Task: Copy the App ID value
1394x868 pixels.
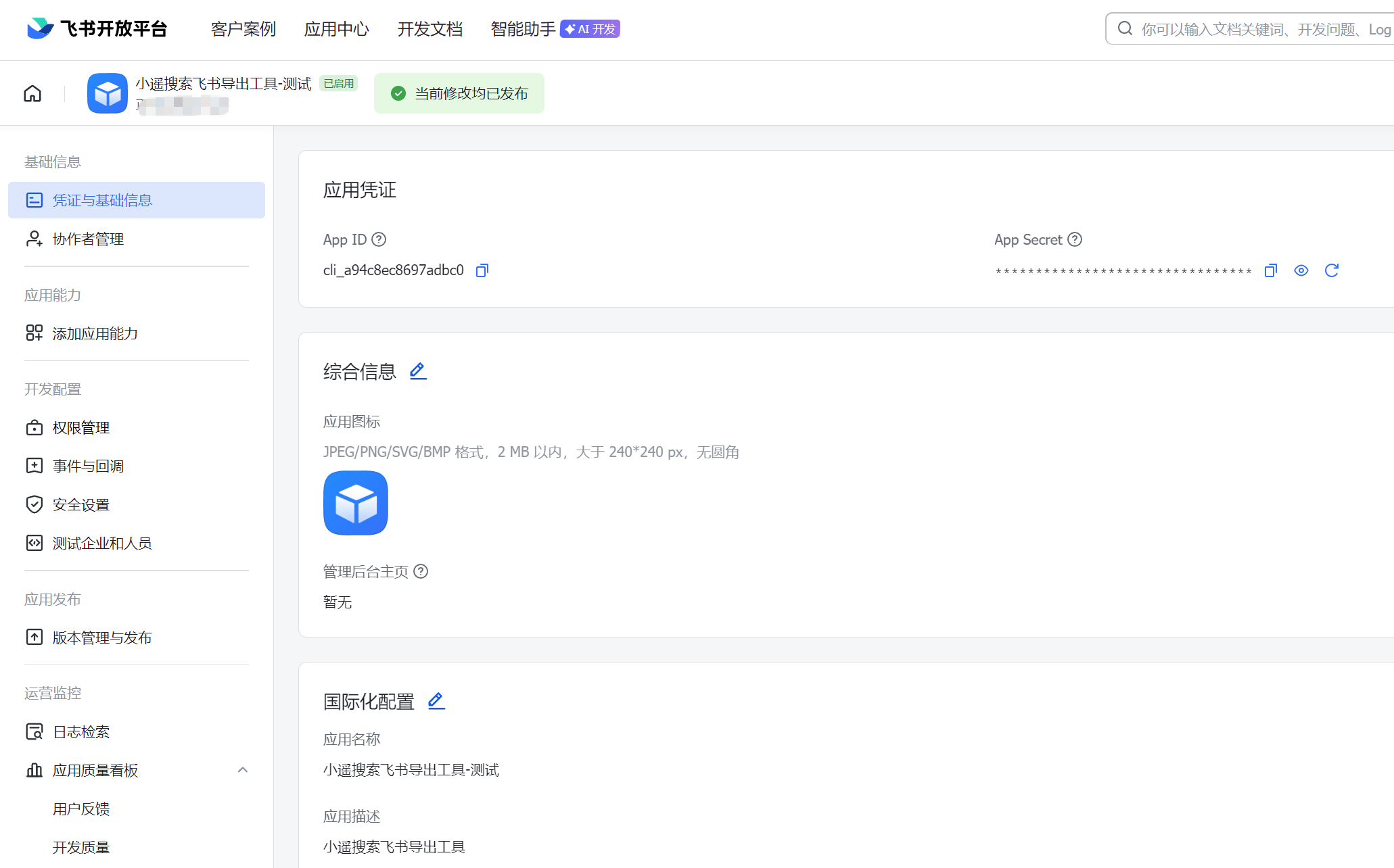Action: (x=482, y=270)
